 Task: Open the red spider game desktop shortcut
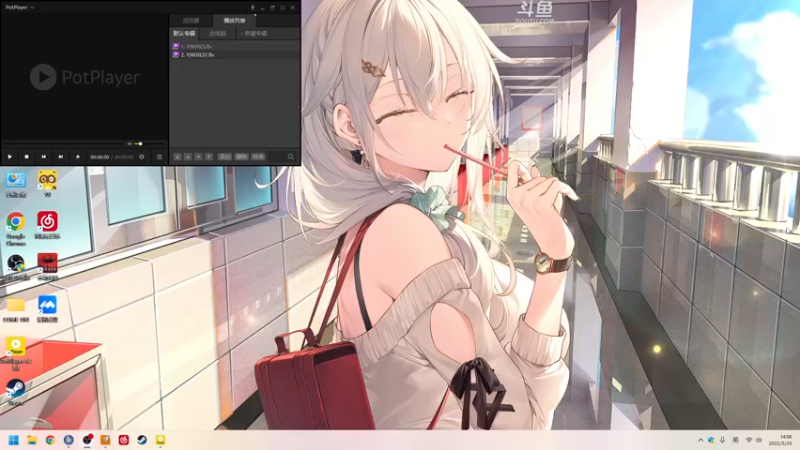(47, 267)
